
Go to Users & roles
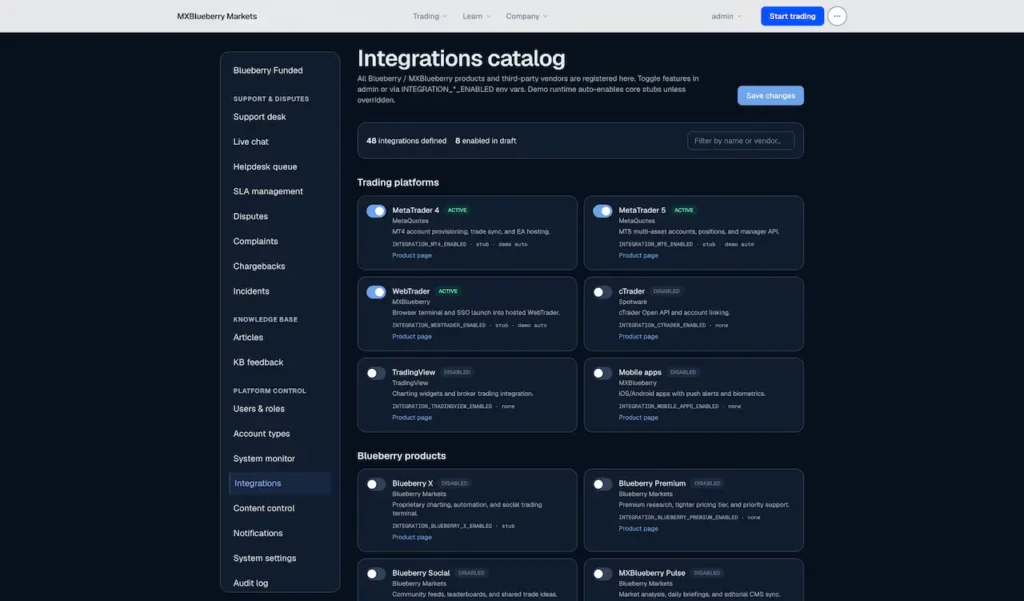coord(259,409)
